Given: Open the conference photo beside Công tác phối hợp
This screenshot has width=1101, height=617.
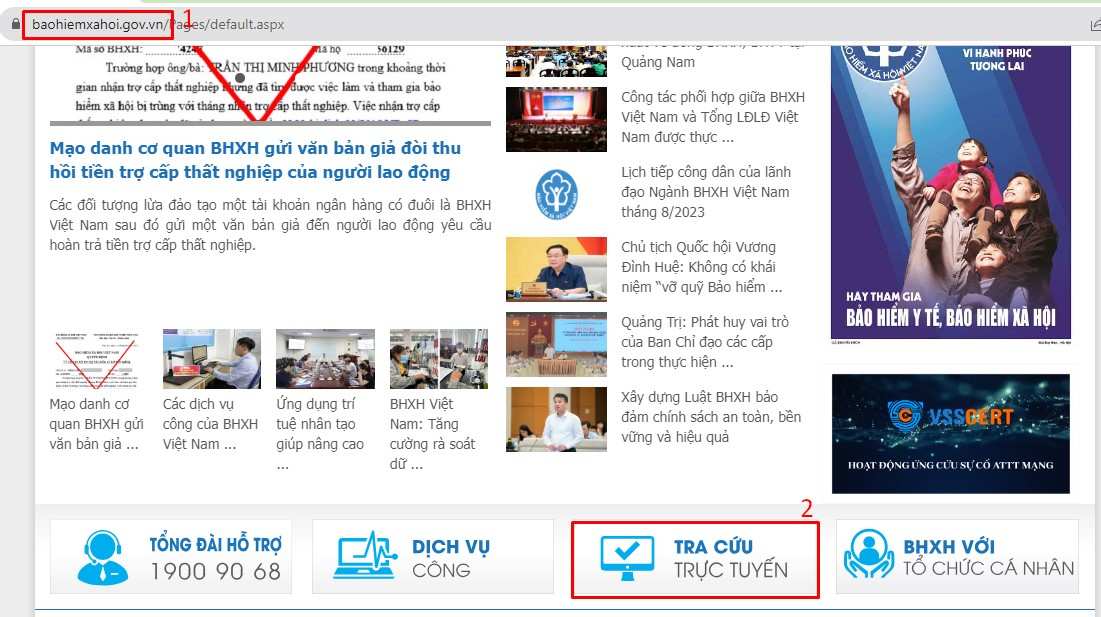Looking at the screenshot, I should [x=556, y=119].
